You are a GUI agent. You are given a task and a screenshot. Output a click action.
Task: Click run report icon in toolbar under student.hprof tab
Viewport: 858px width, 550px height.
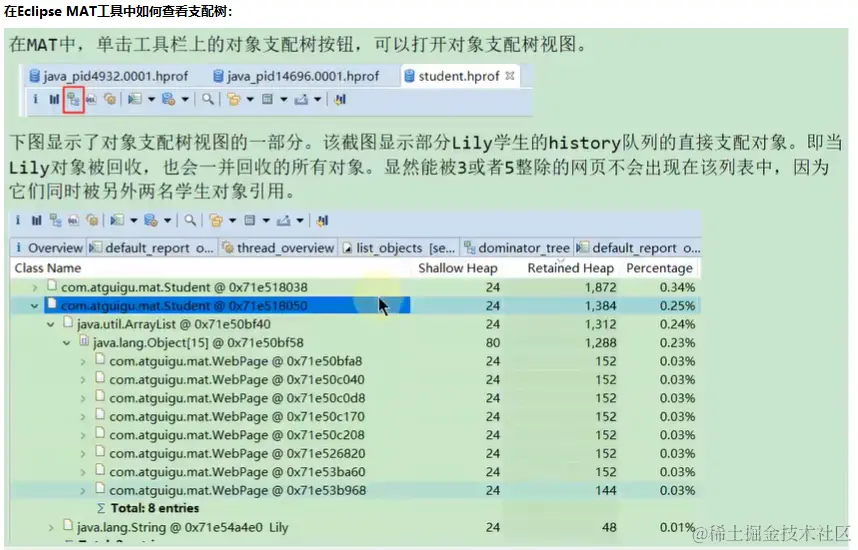pyautogui.click(x=135, y=99)
